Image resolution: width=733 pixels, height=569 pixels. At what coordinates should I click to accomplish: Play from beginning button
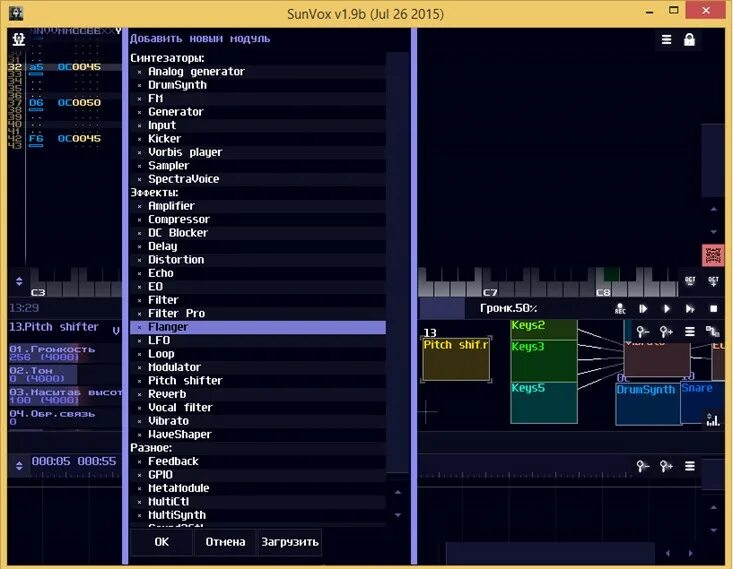[643, 309]
